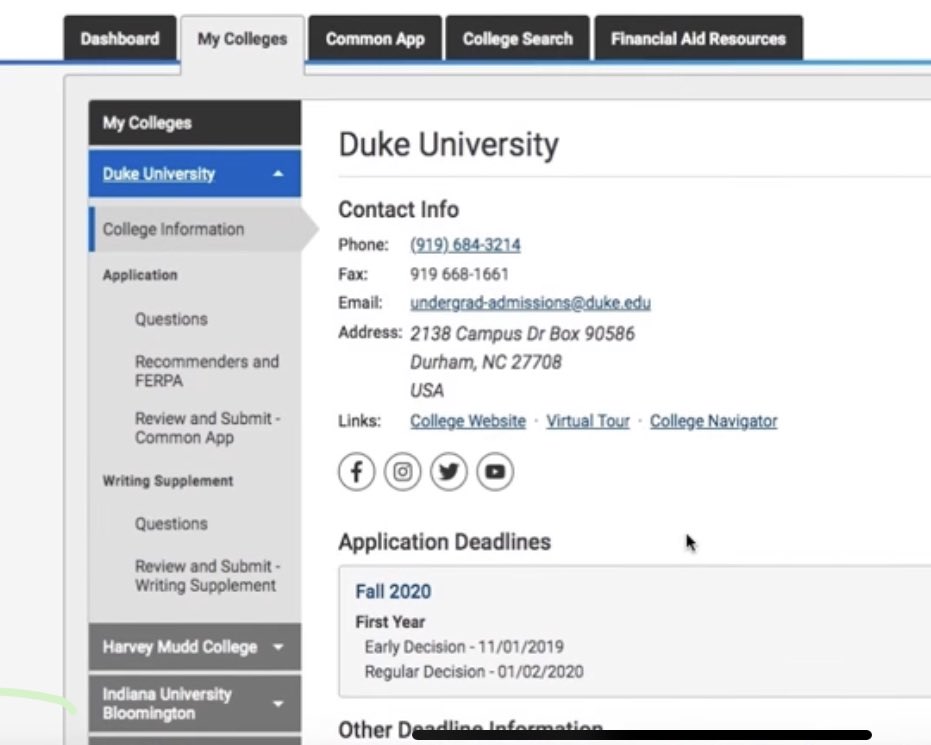Click the Regular Decision - 01/02/2020 line
Screen dimensions: 931x745
click(x=474, y=671)
